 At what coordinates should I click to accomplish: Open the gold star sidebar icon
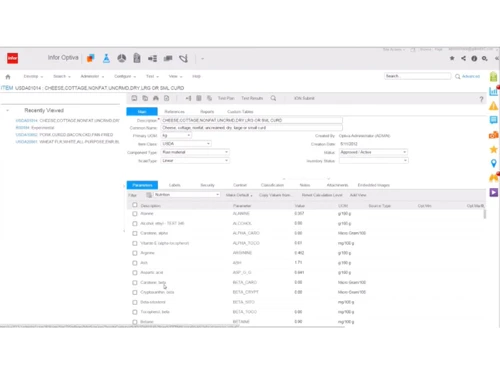coord(494,149)
